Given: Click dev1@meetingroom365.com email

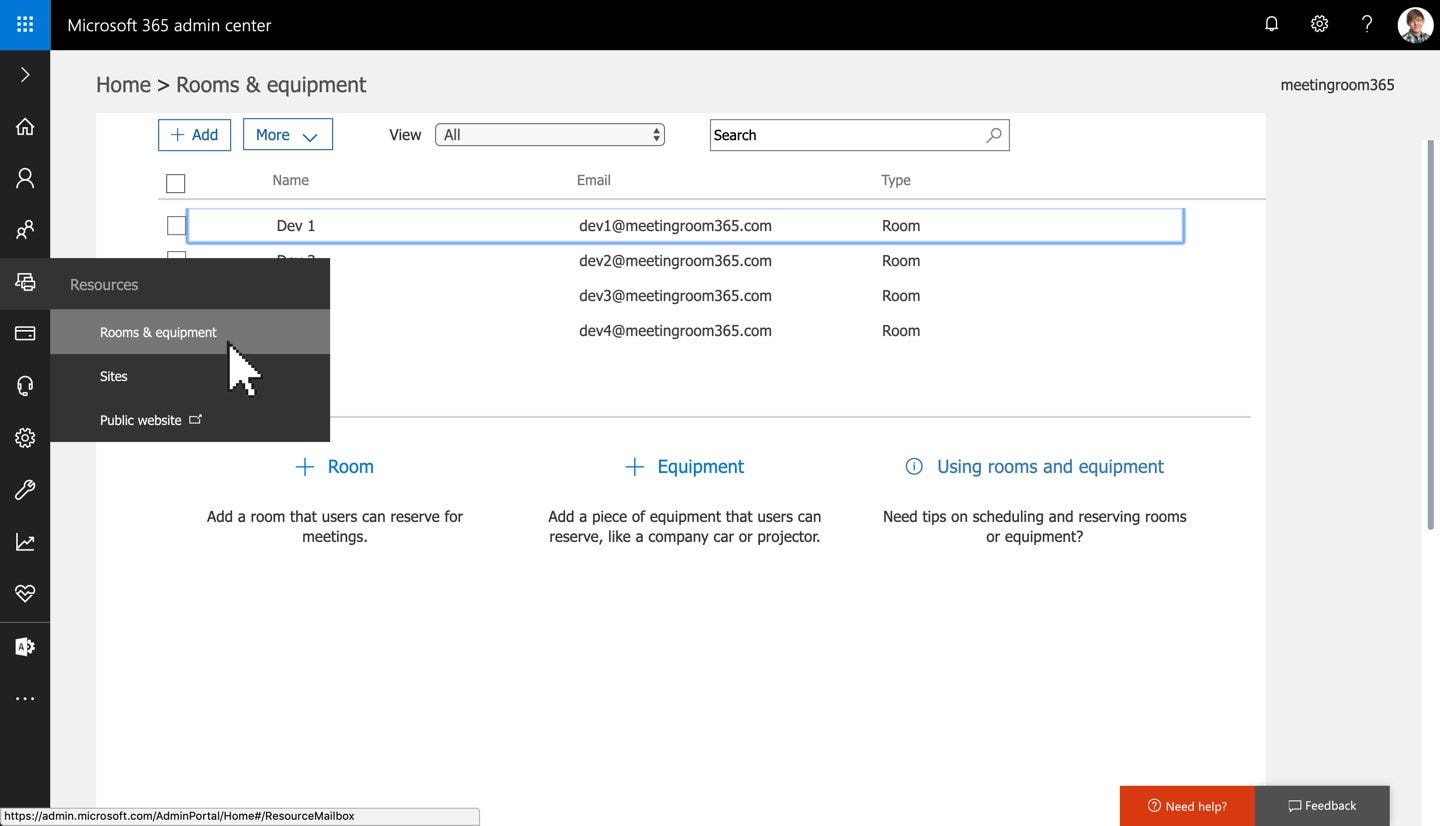Looking at the screenshot, I should point(675,226).
